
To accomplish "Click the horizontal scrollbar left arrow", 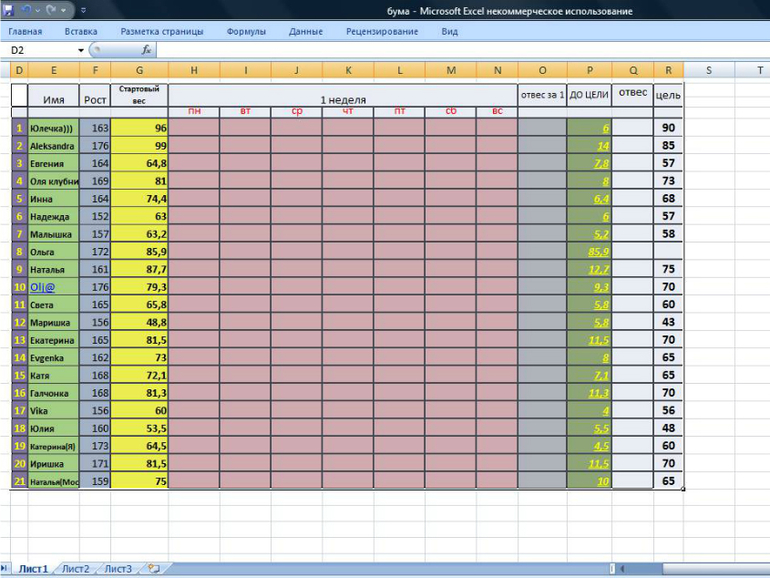I will coord(622,568).
